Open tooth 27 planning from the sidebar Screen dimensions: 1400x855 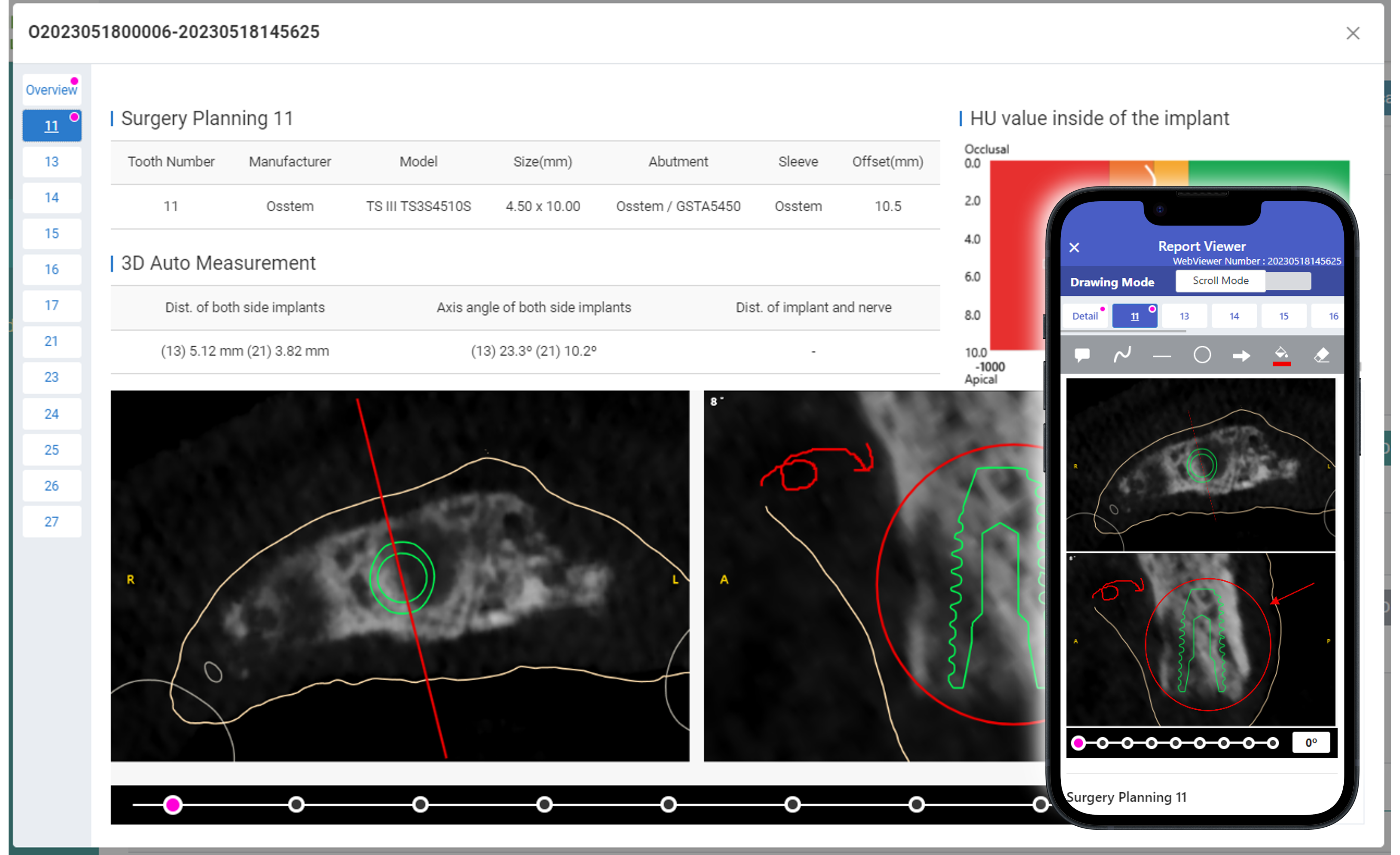click(x=51, y=521)
